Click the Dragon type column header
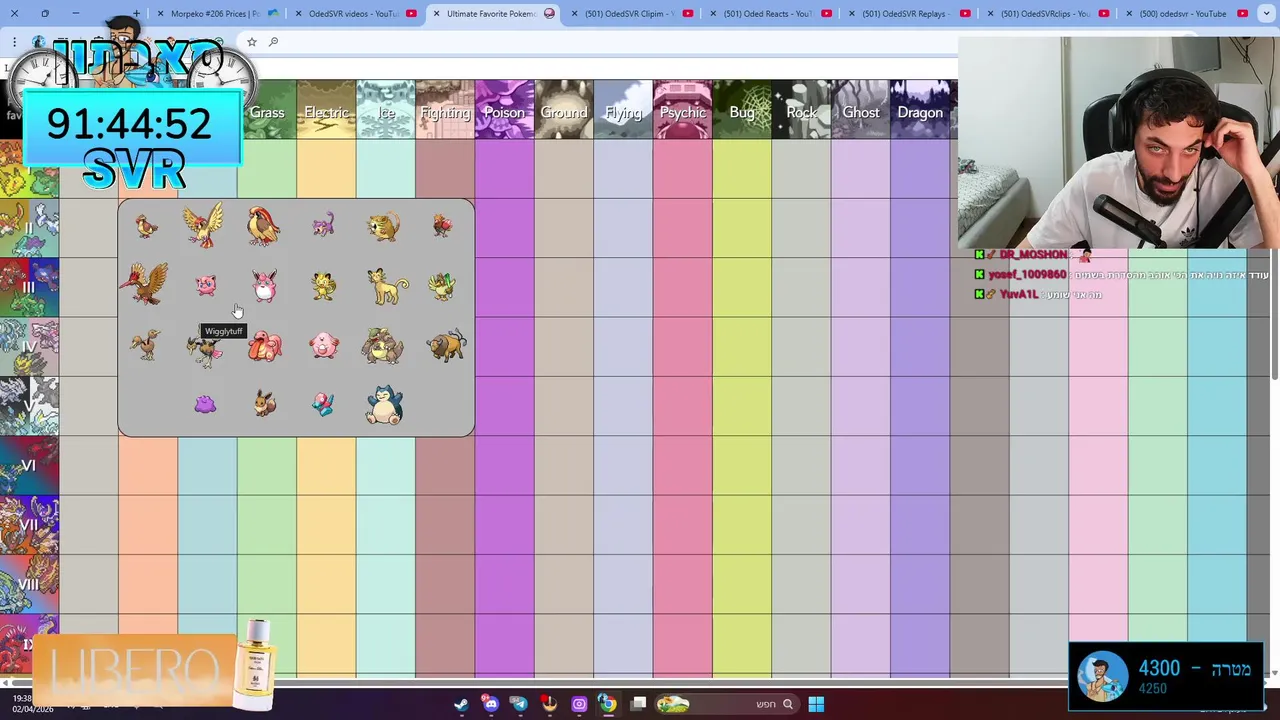This screenshot has height=720, width=1280. (x=920, y=110)
